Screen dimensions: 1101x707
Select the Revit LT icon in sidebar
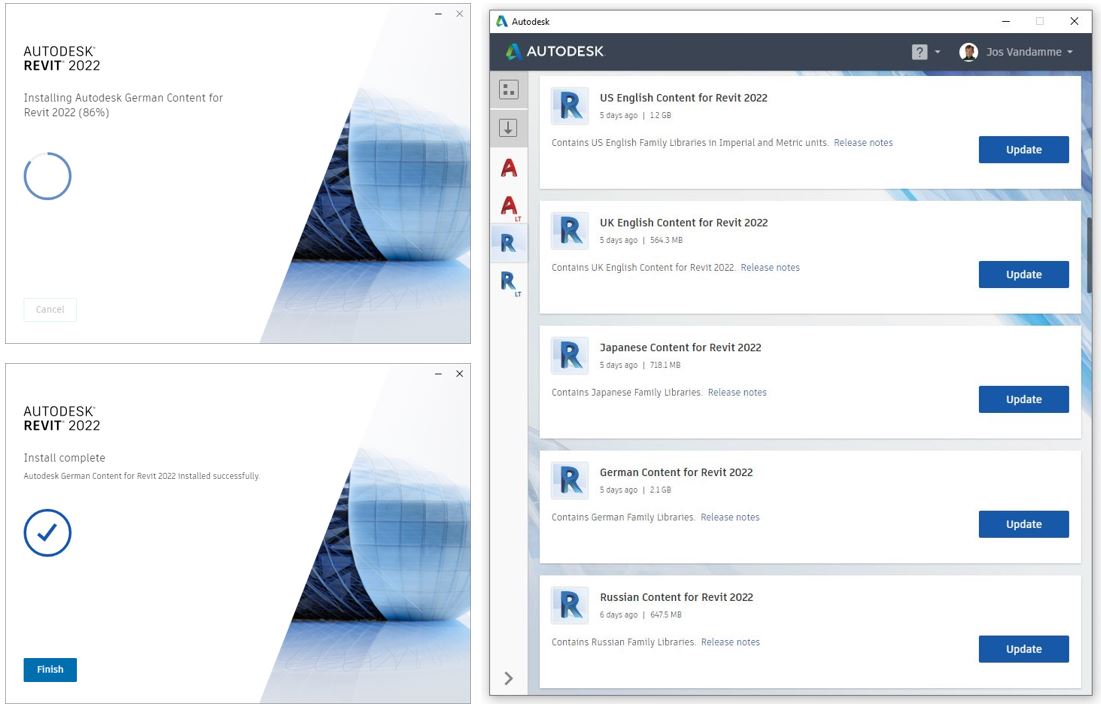point(510,283)
